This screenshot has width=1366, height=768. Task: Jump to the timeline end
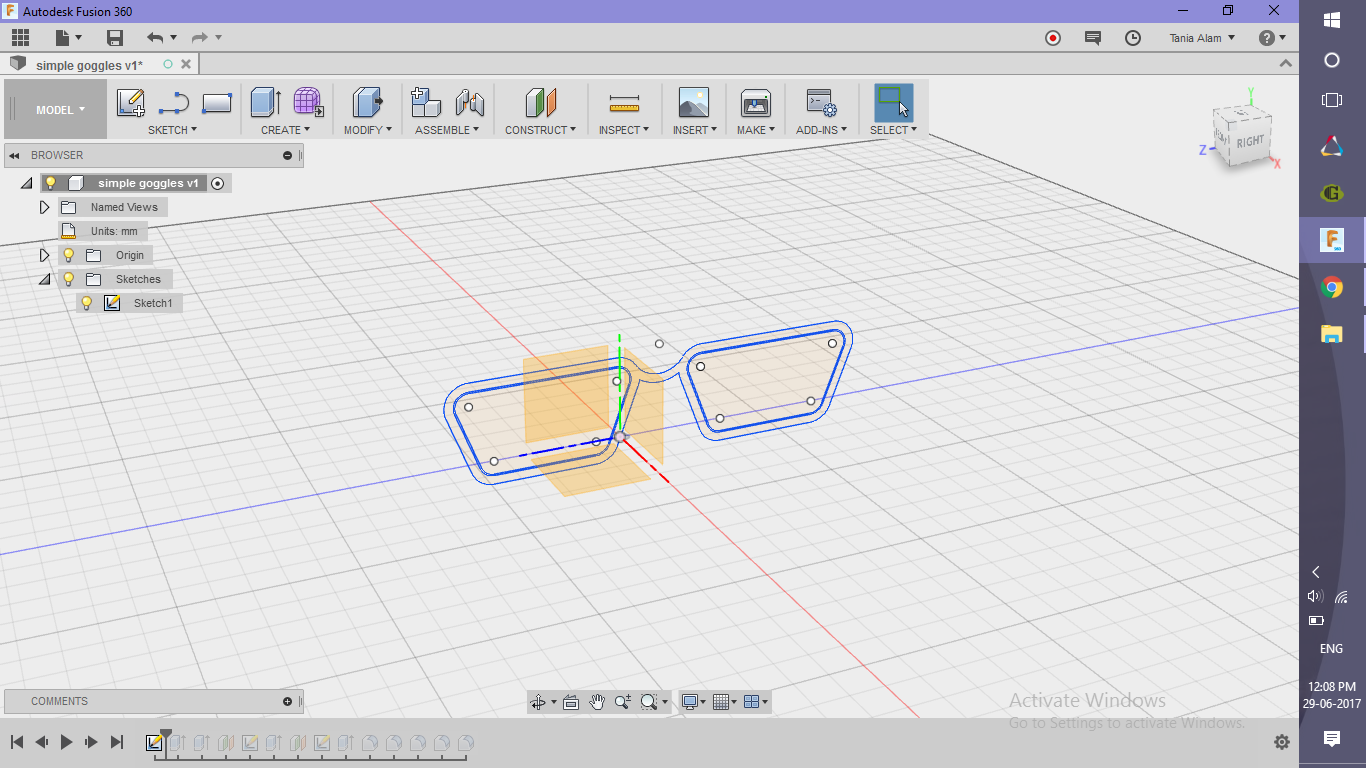[x=116, y=742]
